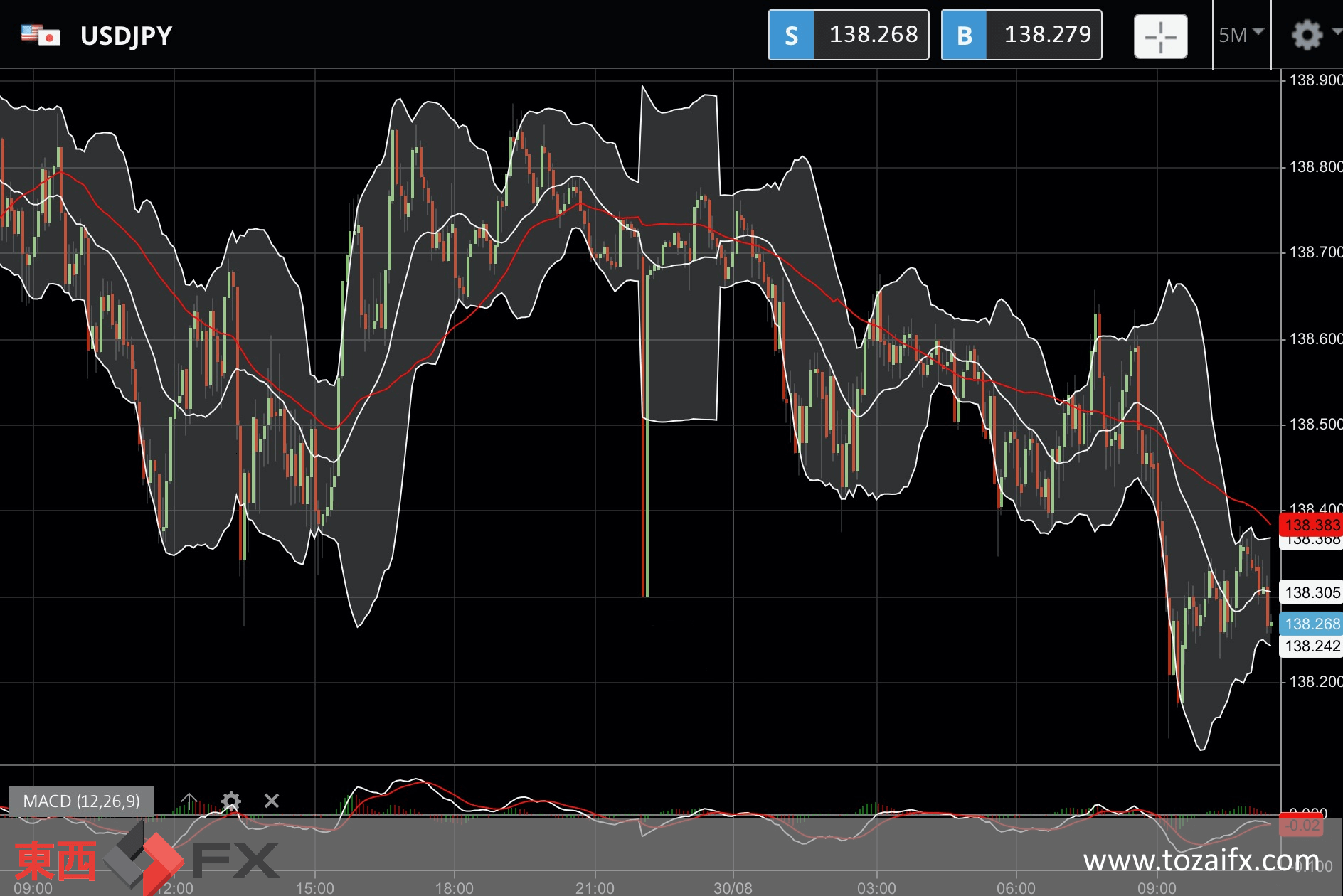
Task: Expand the dropdown arrow beside settings gear
Action: 1337,31
